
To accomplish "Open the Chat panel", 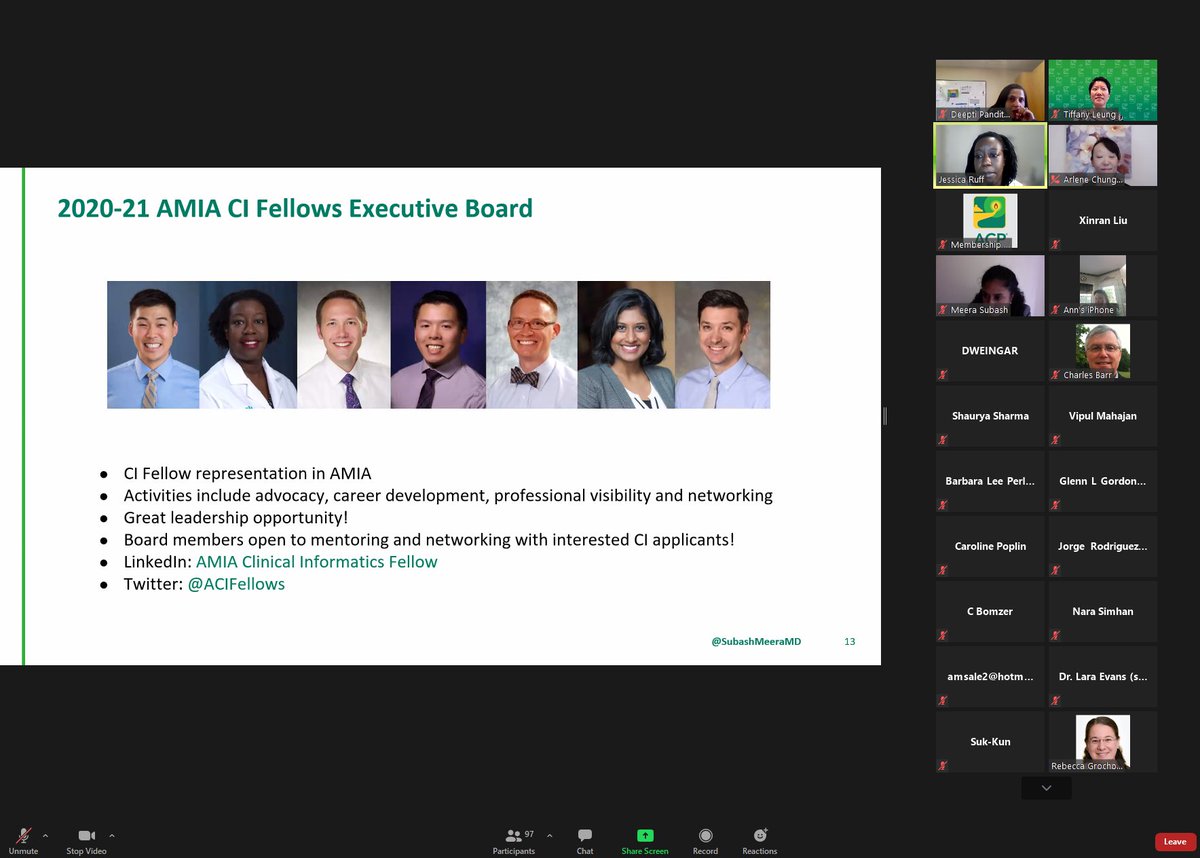I will [585, 839].
